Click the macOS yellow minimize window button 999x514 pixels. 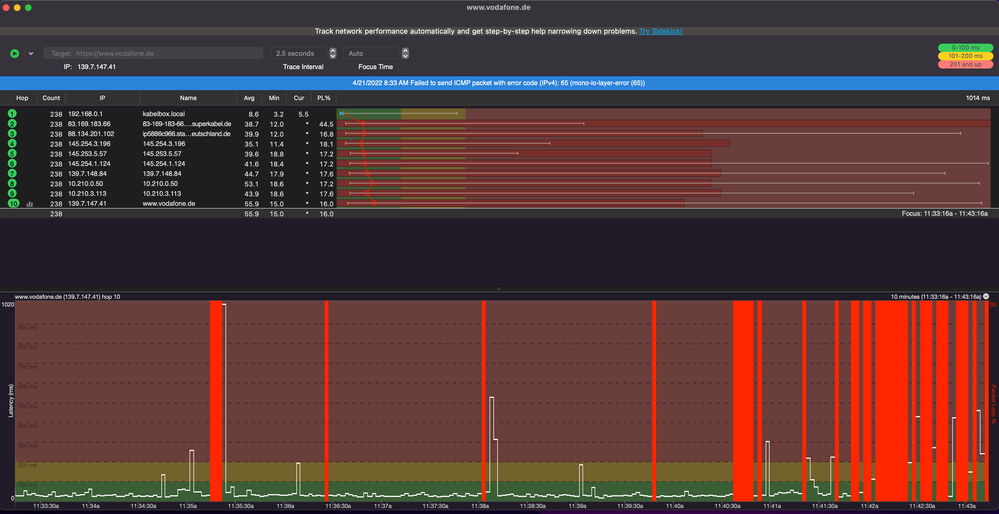(x=17, y=8)
